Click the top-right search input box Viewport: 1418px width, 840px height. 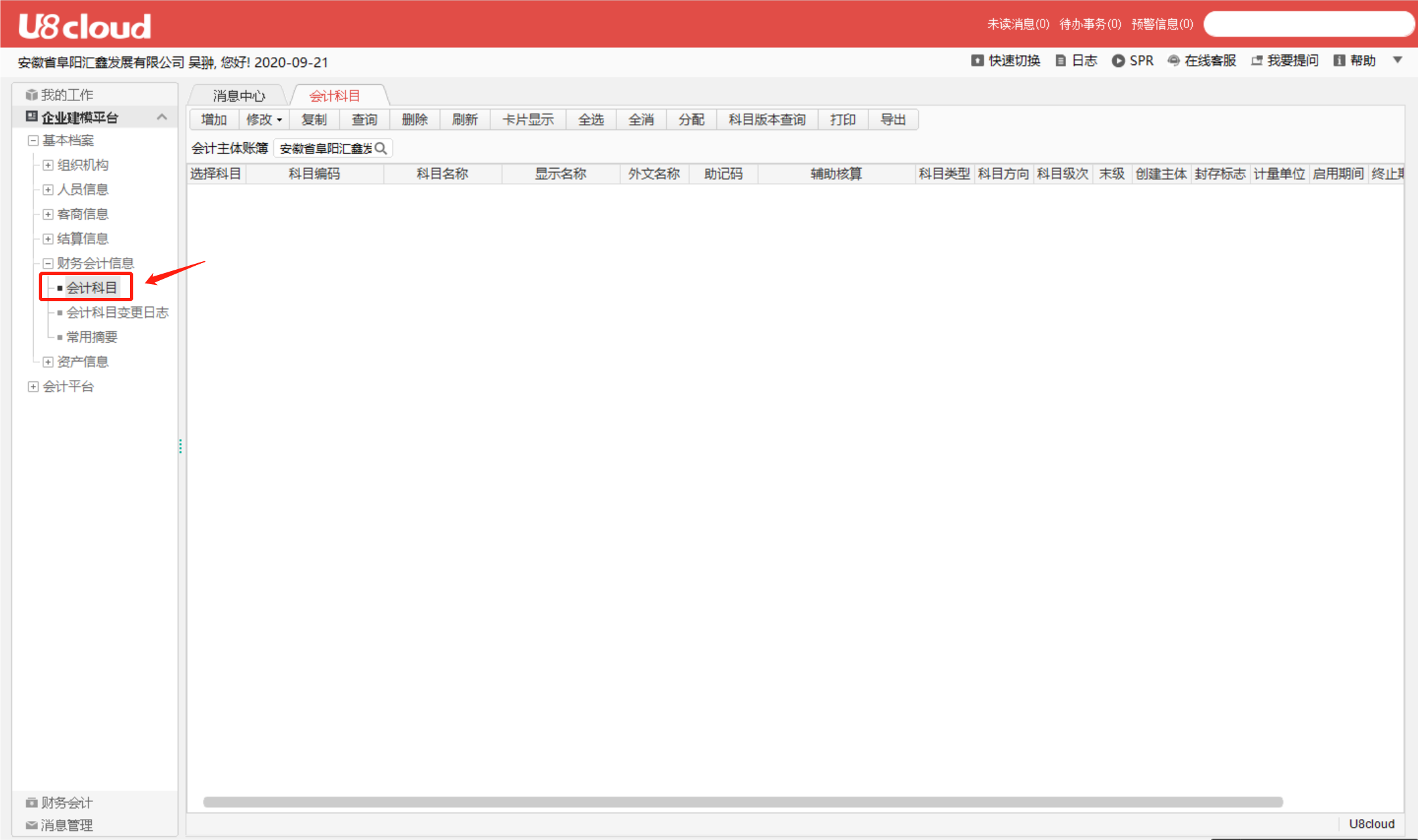pyautogui.click(x=1308, y=24)
